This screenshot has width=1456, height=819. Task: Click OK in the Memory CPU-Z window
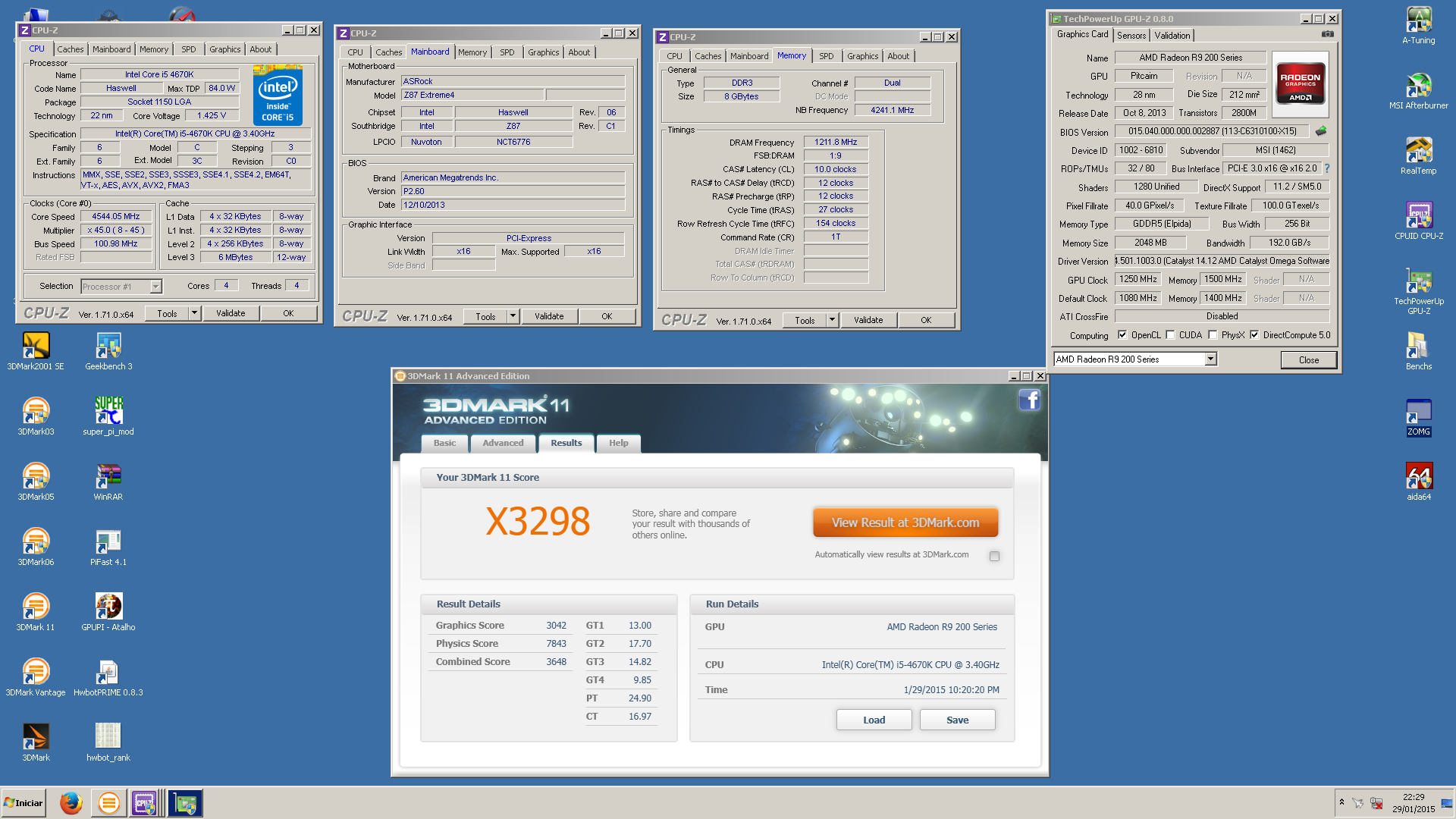pos(926,320)
